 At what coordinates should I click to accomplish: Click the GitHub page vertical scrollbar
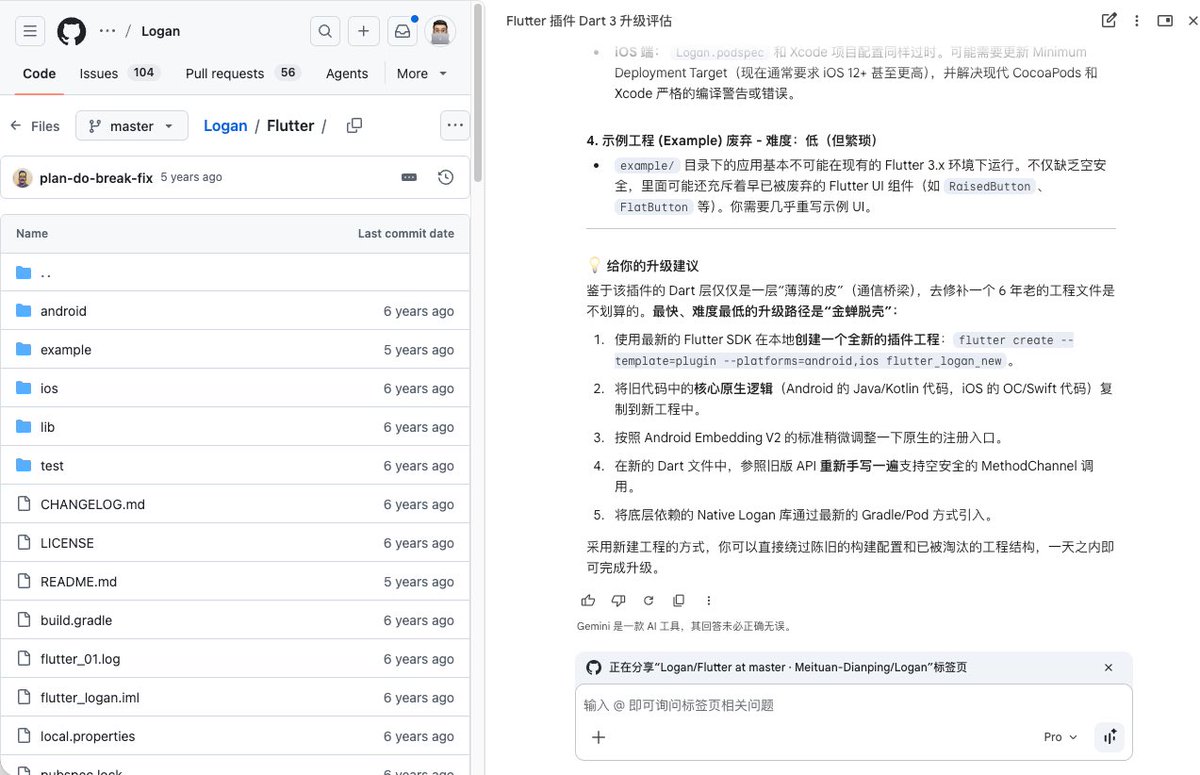point(478,95)
